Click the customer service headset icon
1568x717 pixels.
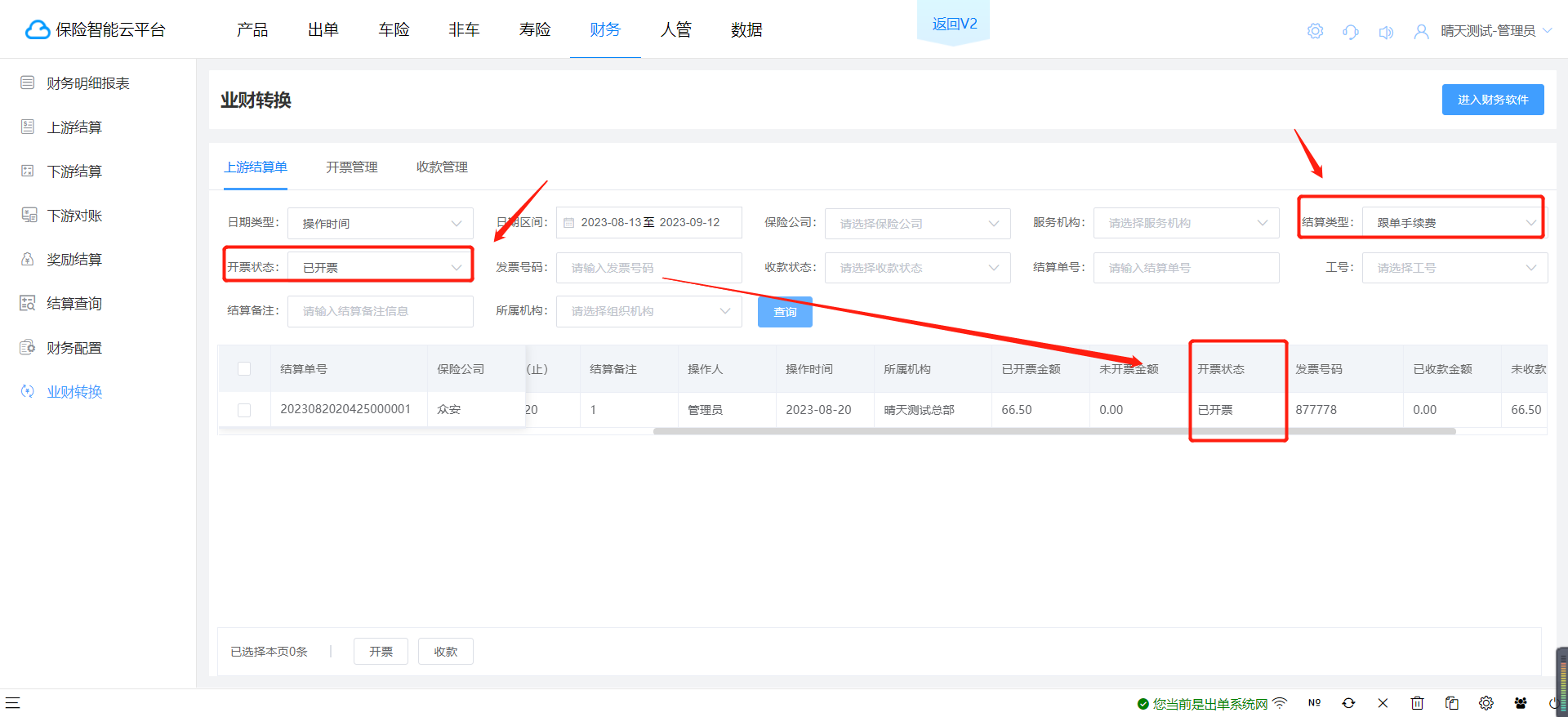(x=1351, y=32)
